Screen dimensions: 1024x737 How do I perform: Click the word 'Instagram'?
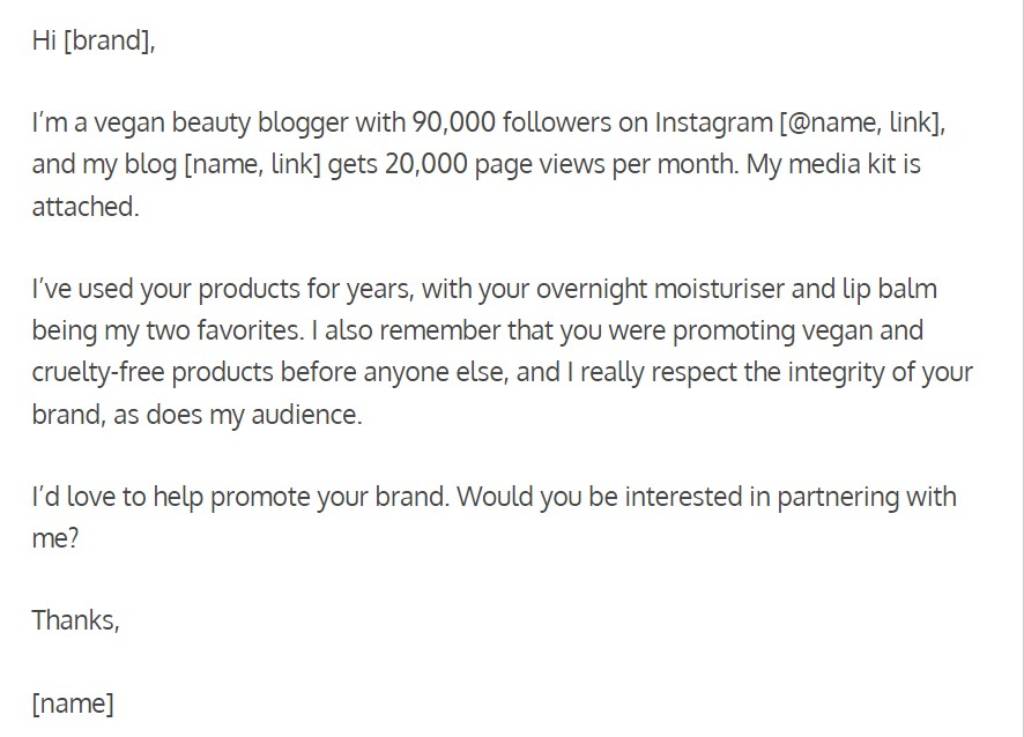click(x=713, y=124)
